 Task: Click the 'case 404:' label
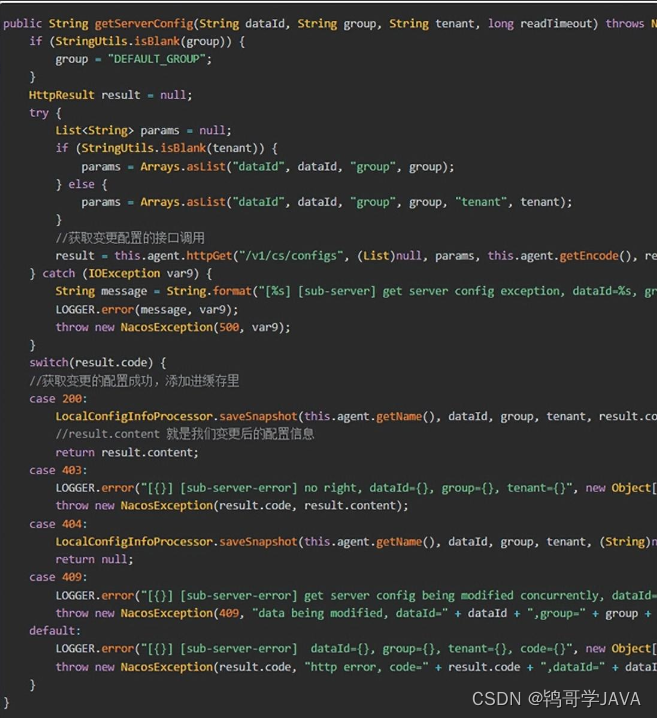coord(58,524)
